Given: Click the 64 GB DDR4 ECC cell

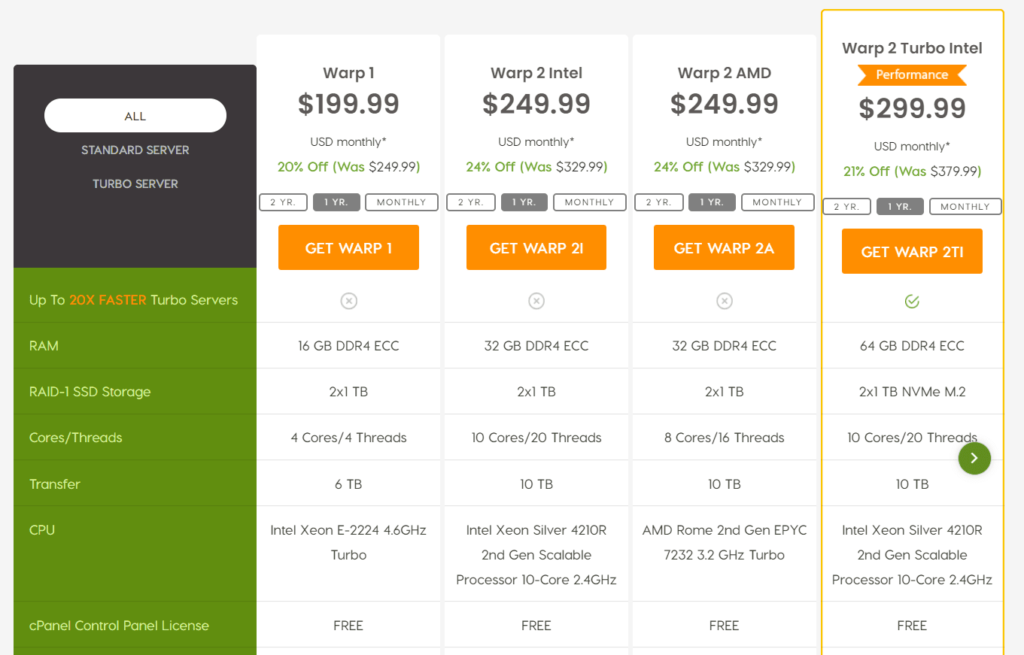Looking at the screenshot, I should tap(912, 346).
